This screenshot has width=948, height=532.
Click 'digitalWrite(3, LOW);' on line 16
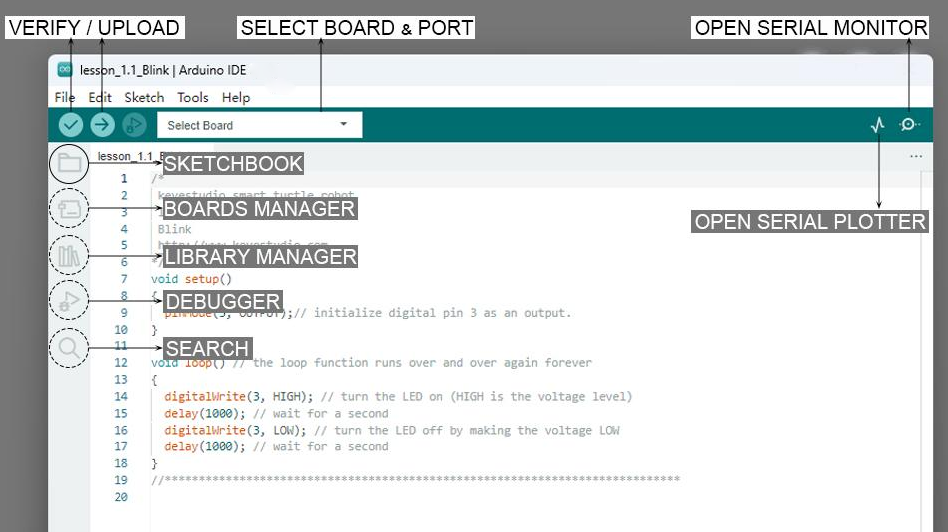[x=235, y=430]
